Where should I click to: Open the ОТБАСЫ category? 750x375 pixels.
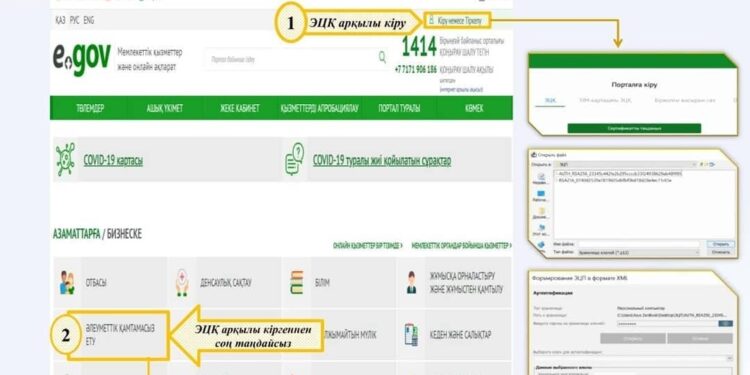[96, 283]
